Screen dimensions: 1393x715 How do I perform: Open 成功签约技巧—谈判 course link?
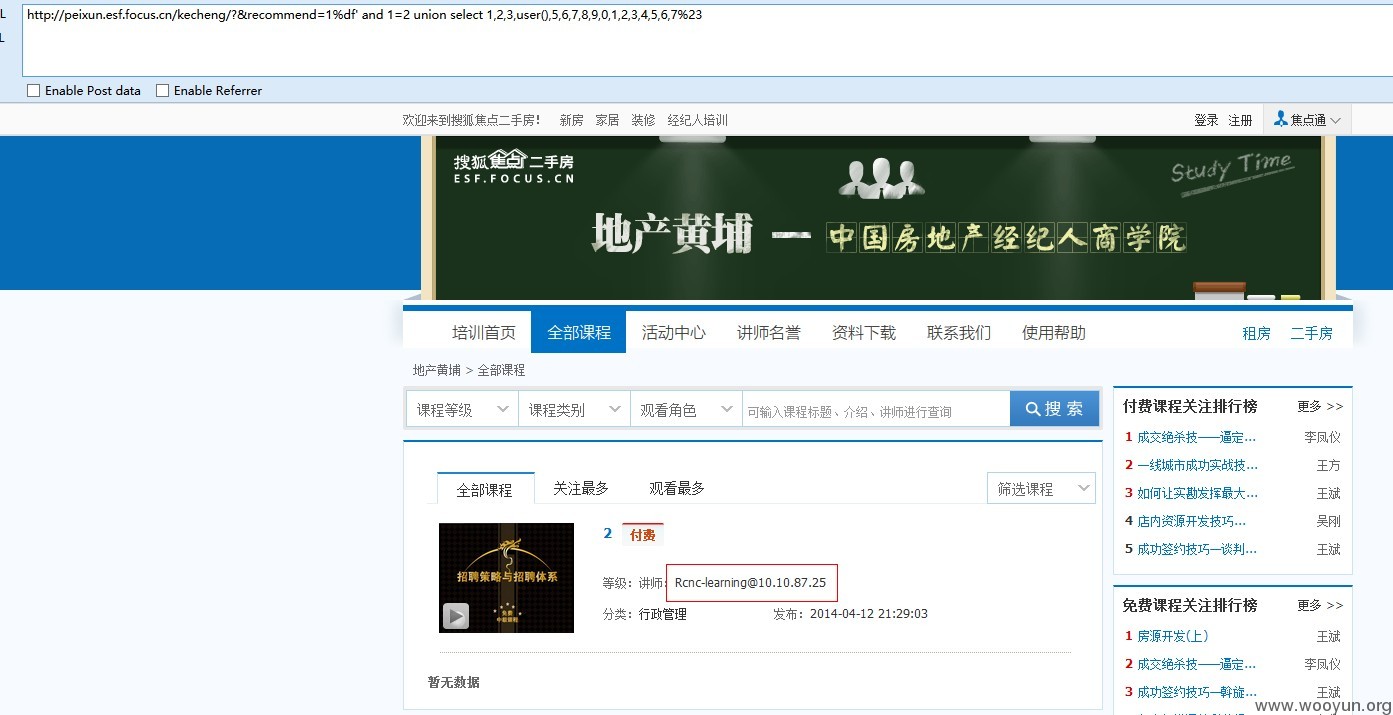pyautogui.click(x=1197, y=549)
